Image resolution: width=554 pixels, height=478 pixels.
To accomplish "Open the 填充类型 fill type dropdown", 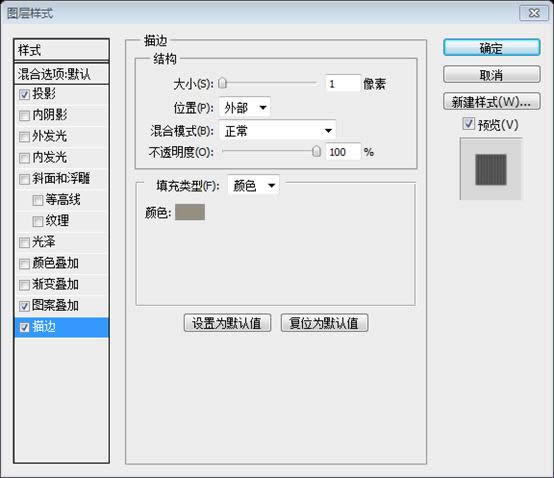I will click(253, 185).
